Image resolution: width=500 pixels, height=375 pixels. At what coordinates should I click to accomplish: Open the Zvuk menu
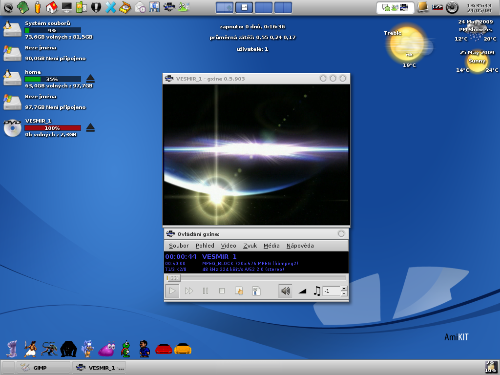click(x=250, y=246)
